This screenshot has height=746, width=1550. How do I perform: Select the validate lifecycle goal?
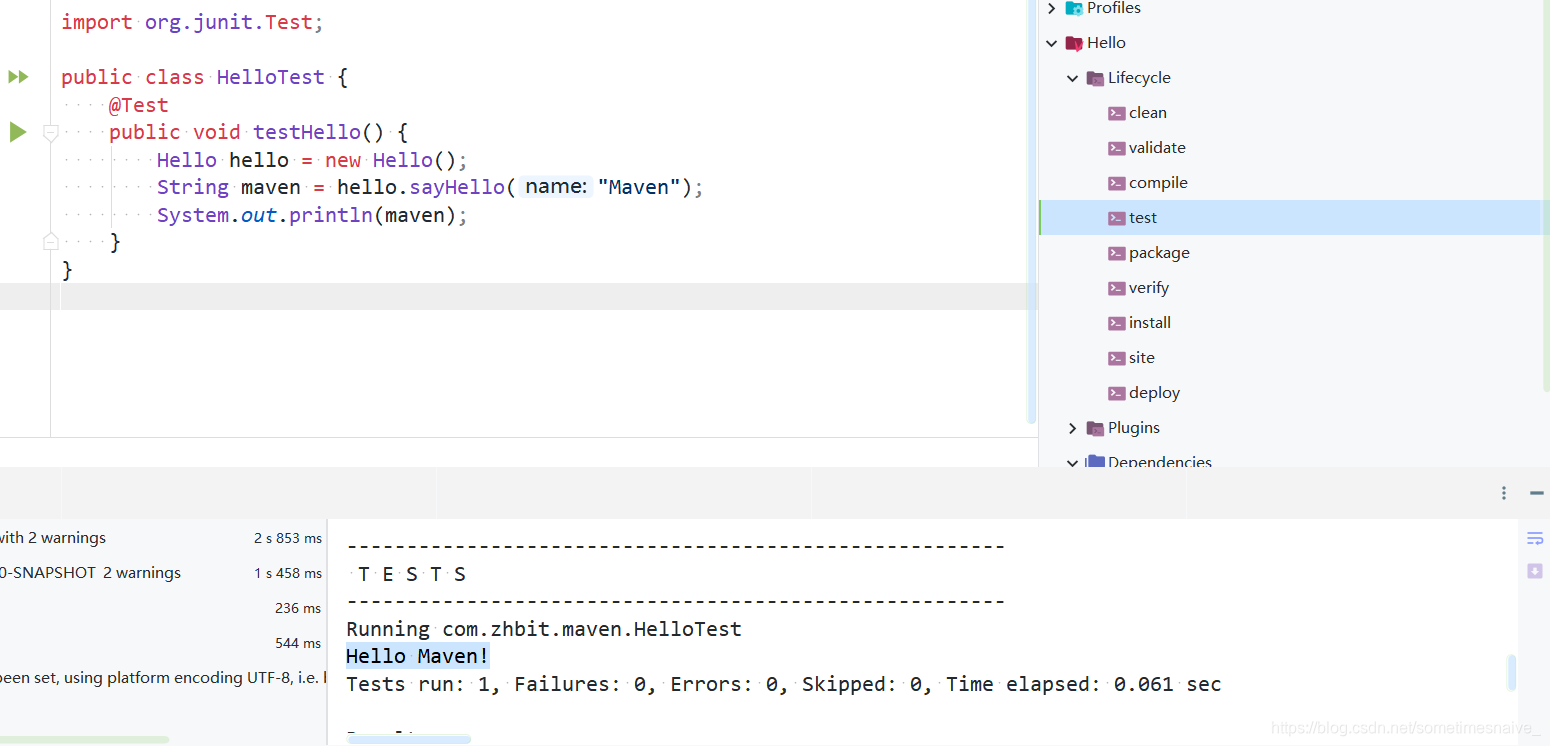[x=1294, y=148]
